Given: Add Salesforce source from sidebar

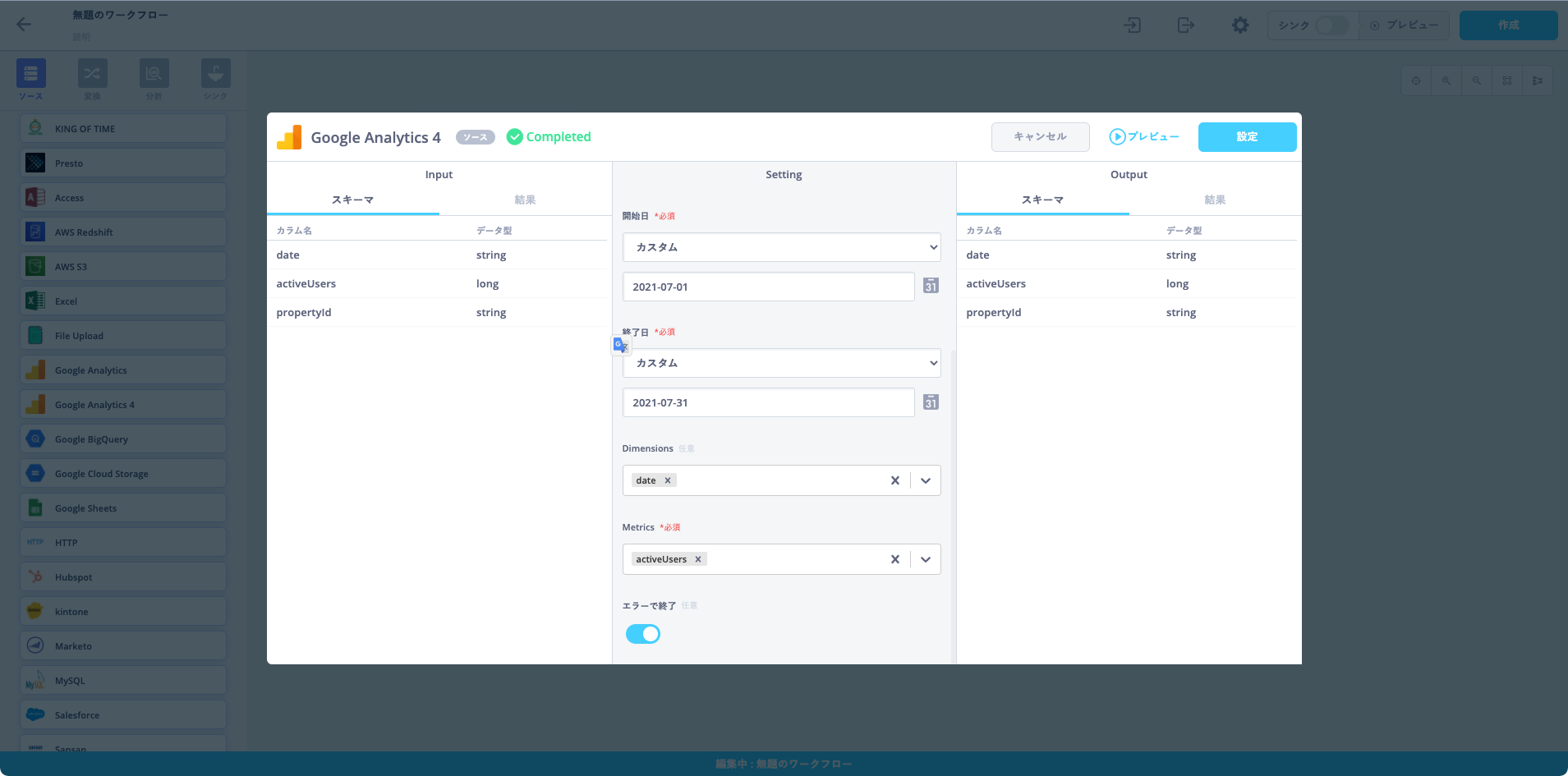Looking at the screenshot, I should click(124, 715).
